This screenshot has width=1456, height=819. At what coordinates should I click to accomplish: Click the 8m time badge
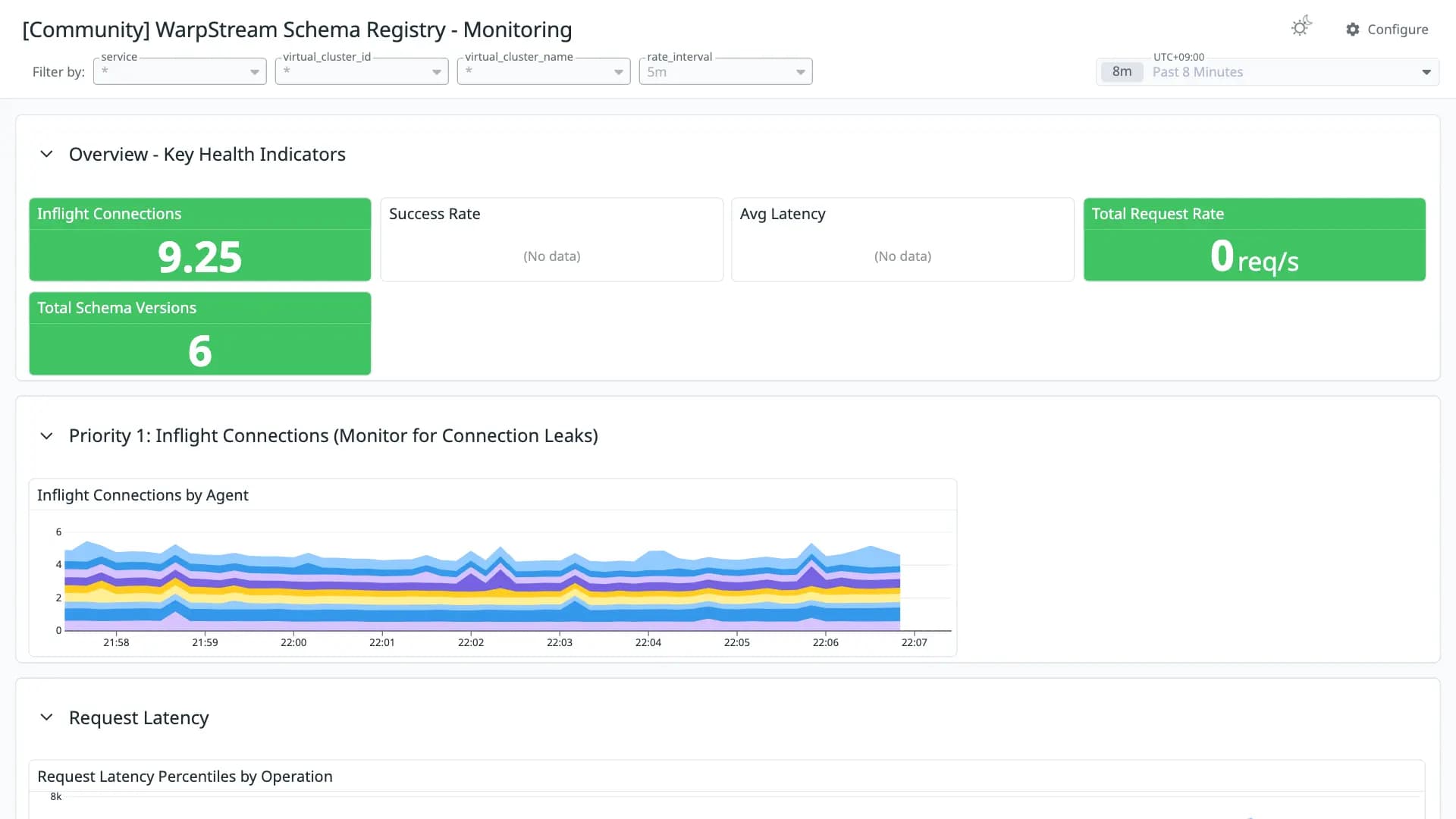coord(1122,72)
